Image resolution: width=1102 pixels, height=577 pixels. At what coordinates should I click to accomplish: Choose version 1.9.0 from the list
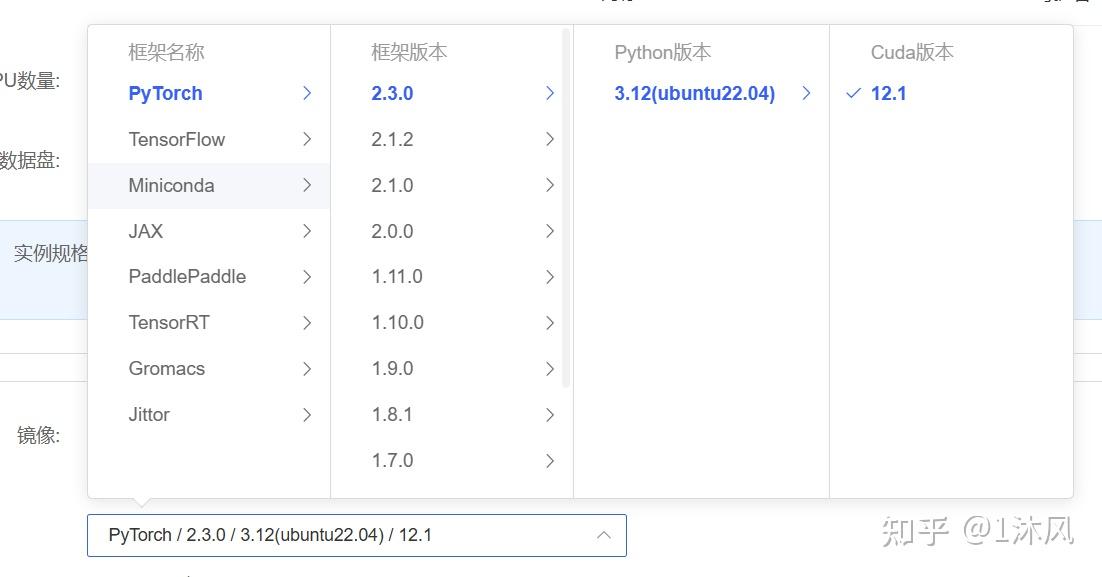[x=391, y=369]
